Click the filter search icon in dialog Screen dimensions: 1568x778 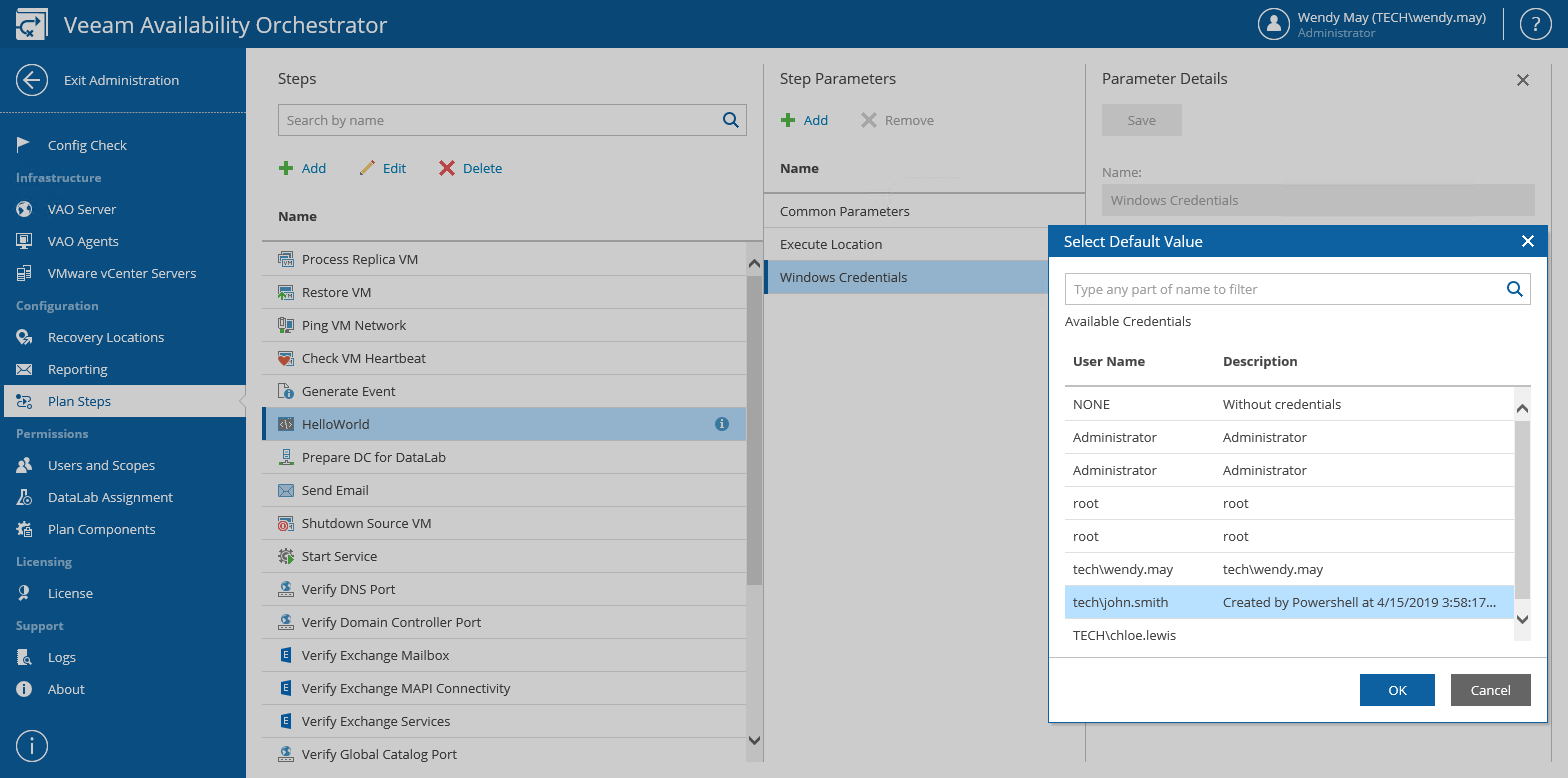coord(1515,289)
